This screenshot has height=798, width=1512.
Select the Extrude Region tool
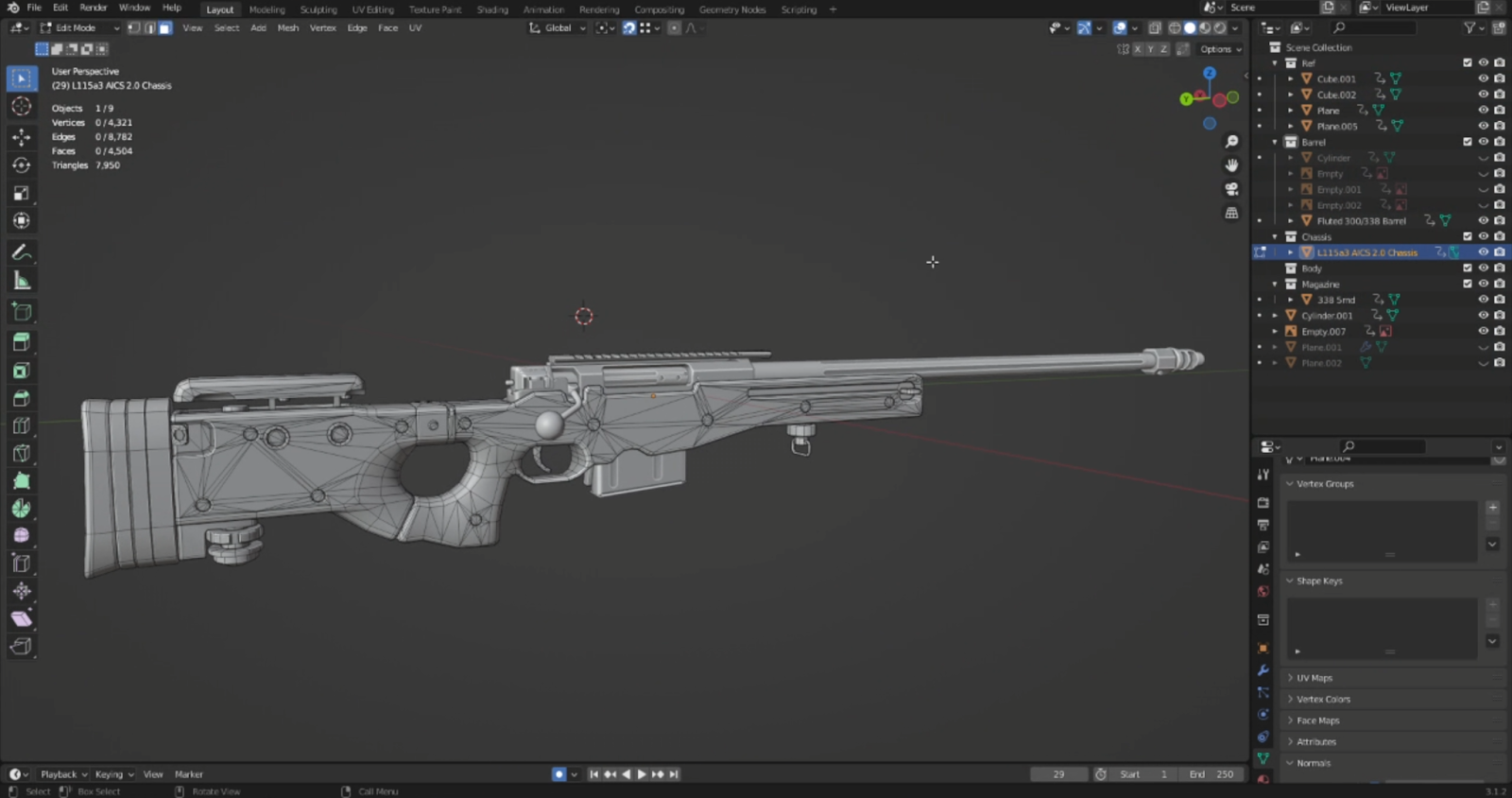(x=22, y=342)
